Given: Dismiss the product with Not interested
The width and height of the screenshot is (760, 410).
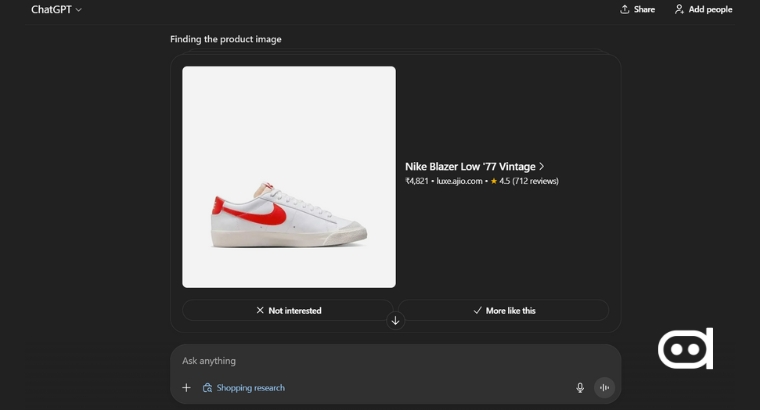Looking at the screenshot, I should click(x=288, y=311).
